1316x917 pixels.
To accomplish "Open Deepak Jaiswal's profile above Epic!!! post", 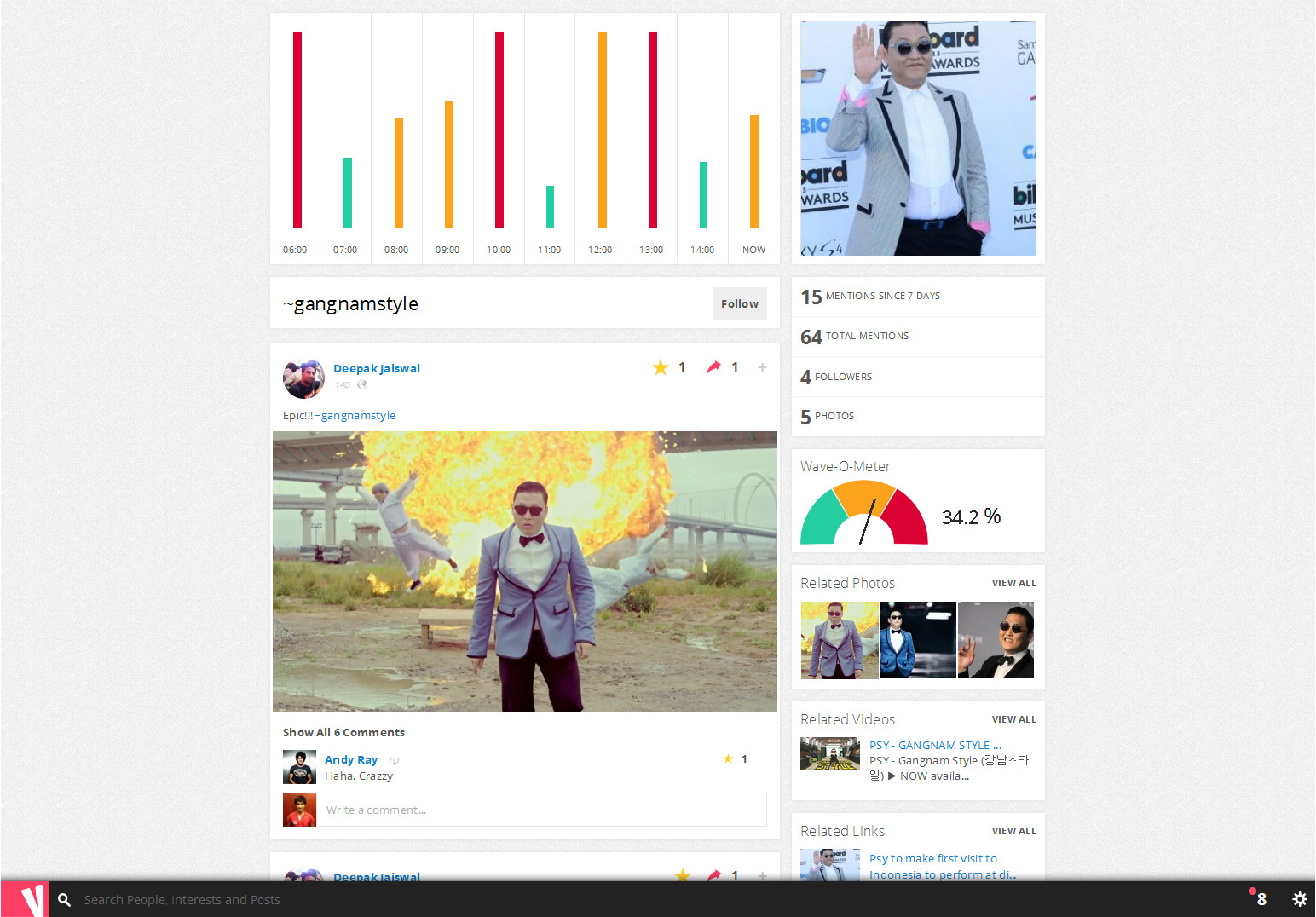I will pos(377,368).
